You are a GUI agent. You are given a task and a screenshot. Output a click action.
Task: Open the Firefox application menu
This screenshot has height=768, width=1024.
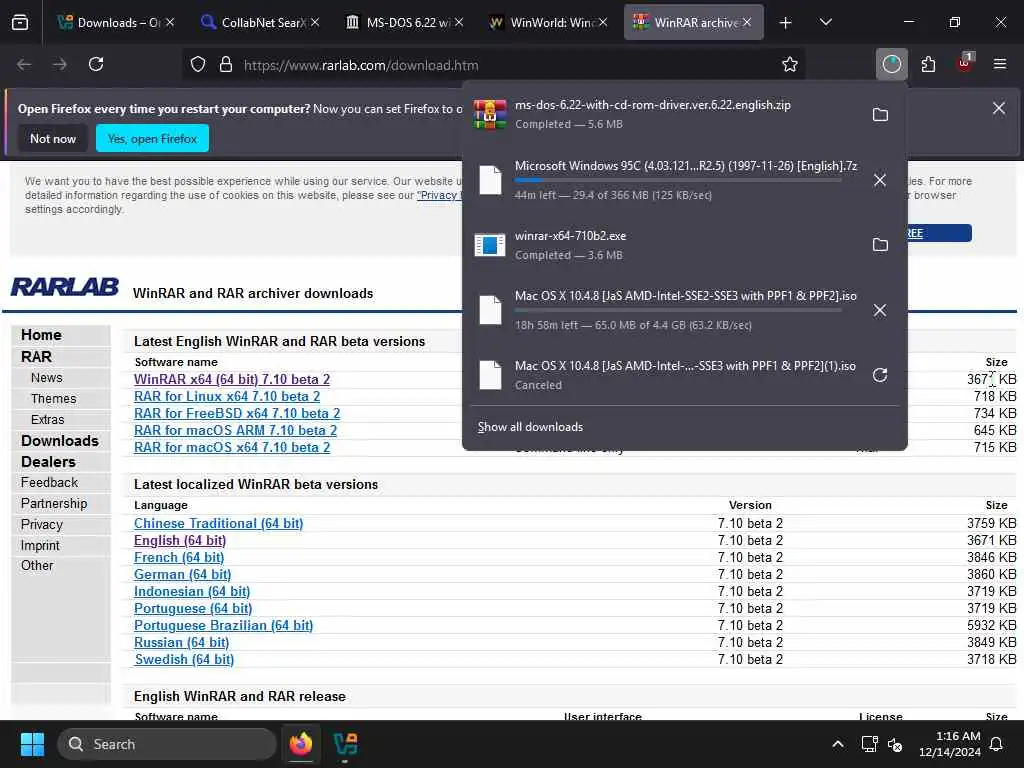pos(1000,65)
